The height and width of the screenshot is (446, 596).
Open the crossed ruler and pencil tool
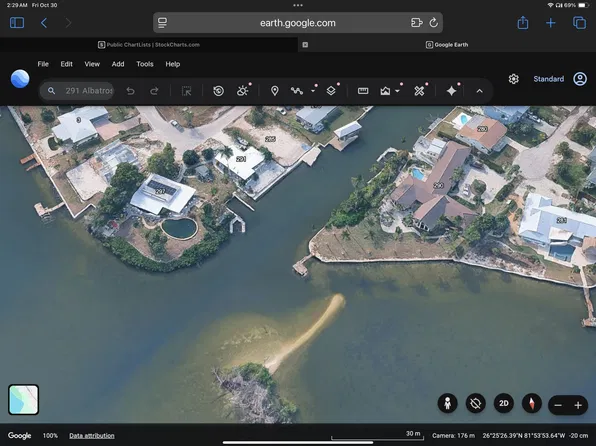pos(419,91)
